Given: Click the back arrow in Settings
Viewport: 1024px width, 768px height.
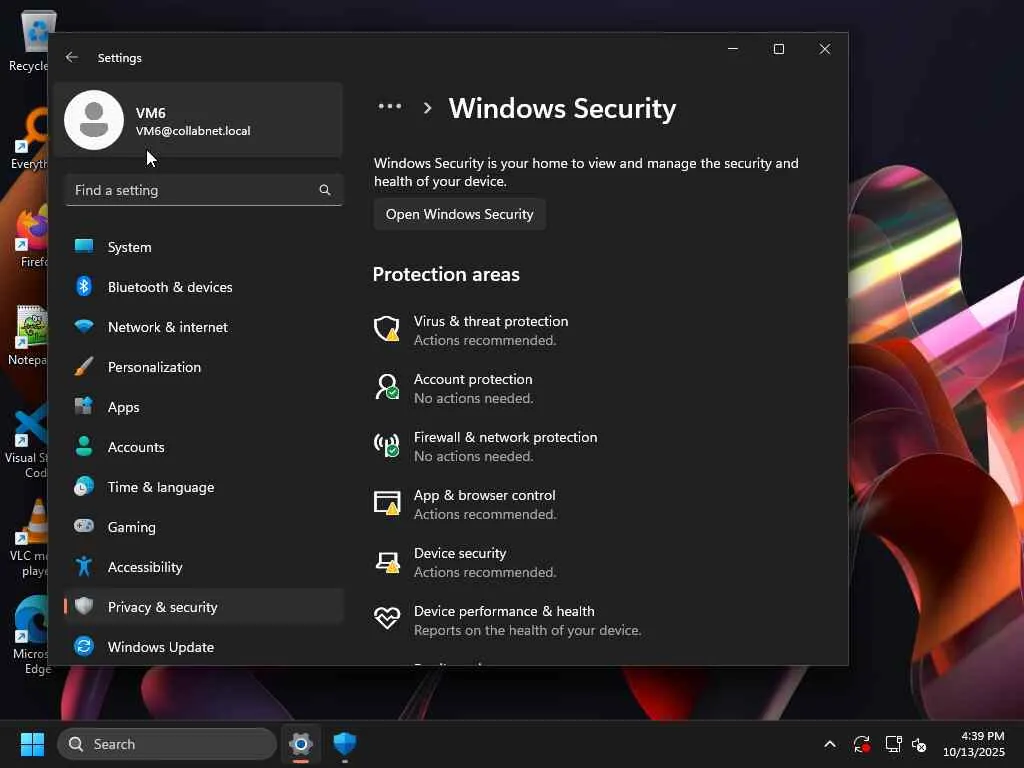Looking at the screenshot, I should [x=72, y=57].
